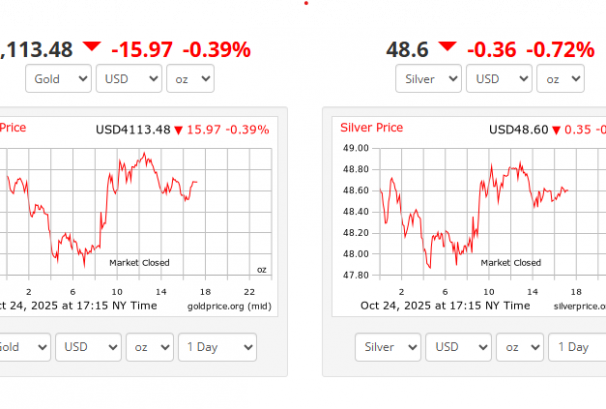Open USD currency dropdown above the silver chart

[499, 79]
